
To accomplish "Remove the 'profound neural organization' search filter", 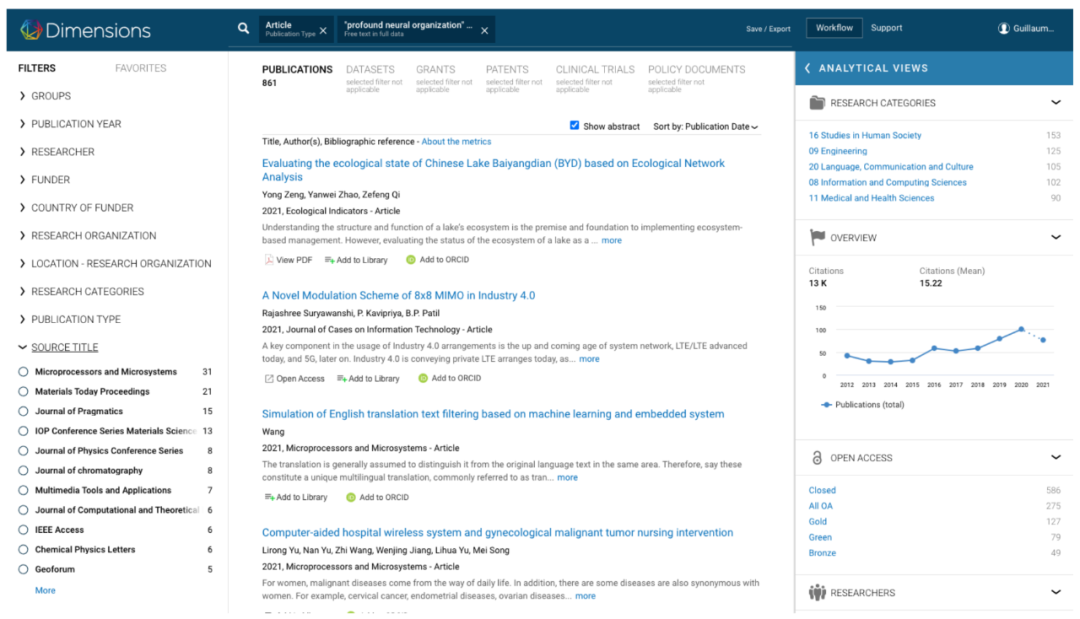I will point(484,30).
